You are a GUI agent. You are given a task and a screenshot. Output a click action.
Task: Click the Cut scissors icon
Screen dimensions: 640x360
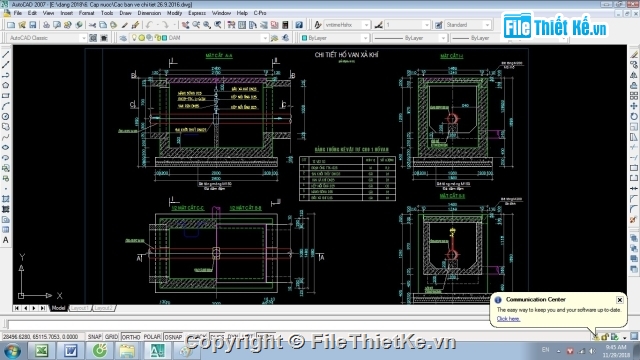pos(92,25)
